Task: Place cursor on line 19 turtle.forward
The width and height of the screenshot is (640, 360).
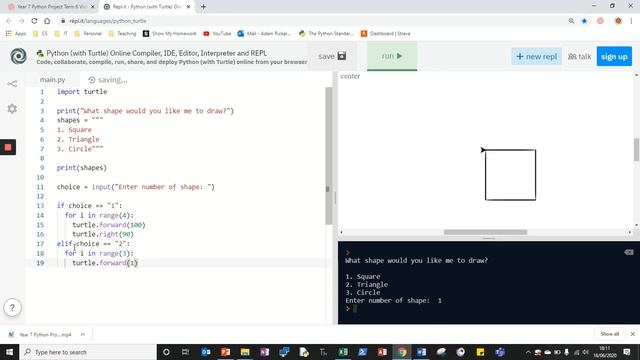Action: pos(105,263)
